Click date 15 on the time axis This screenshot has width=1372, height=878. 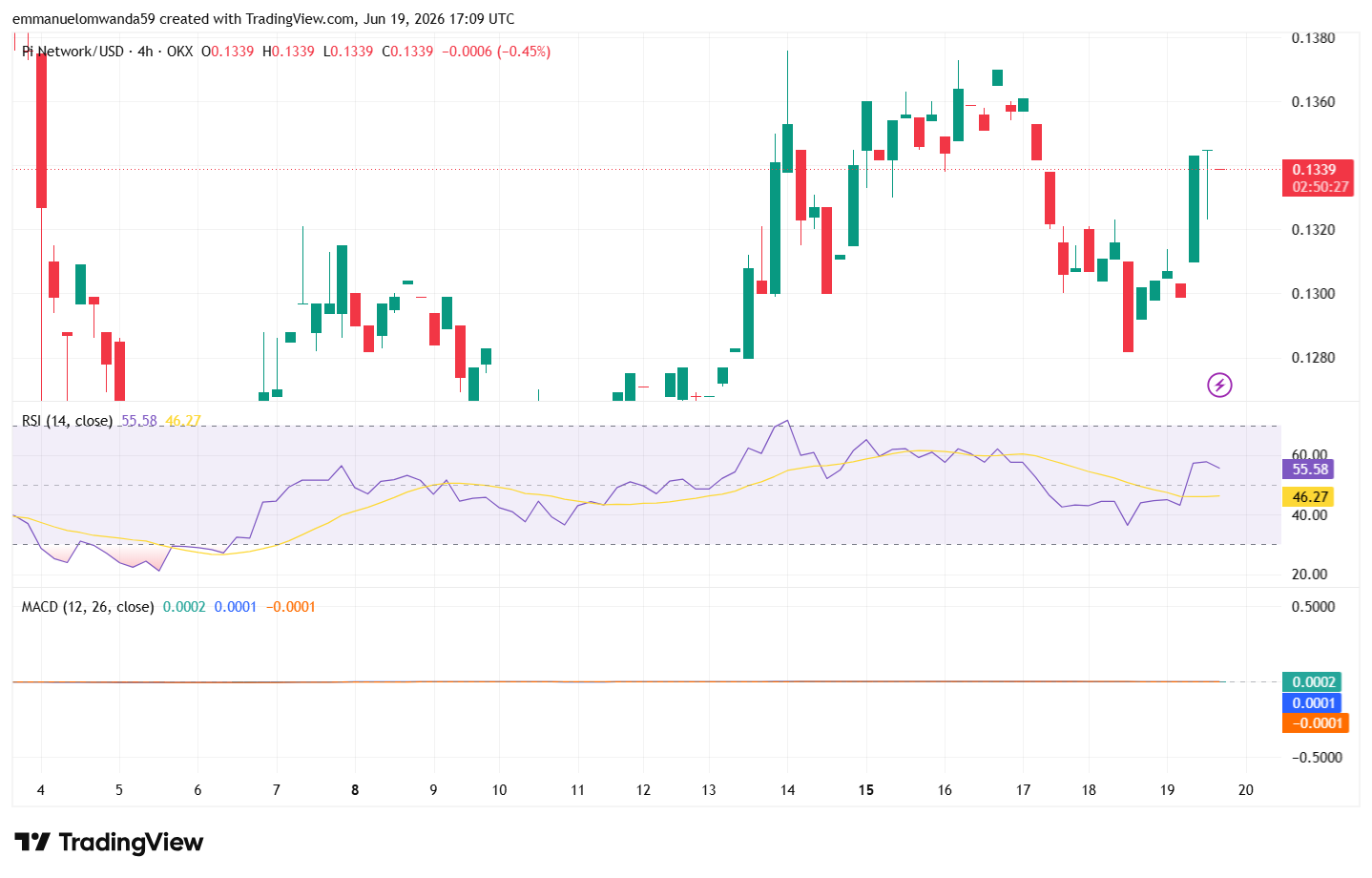point(865,790)
